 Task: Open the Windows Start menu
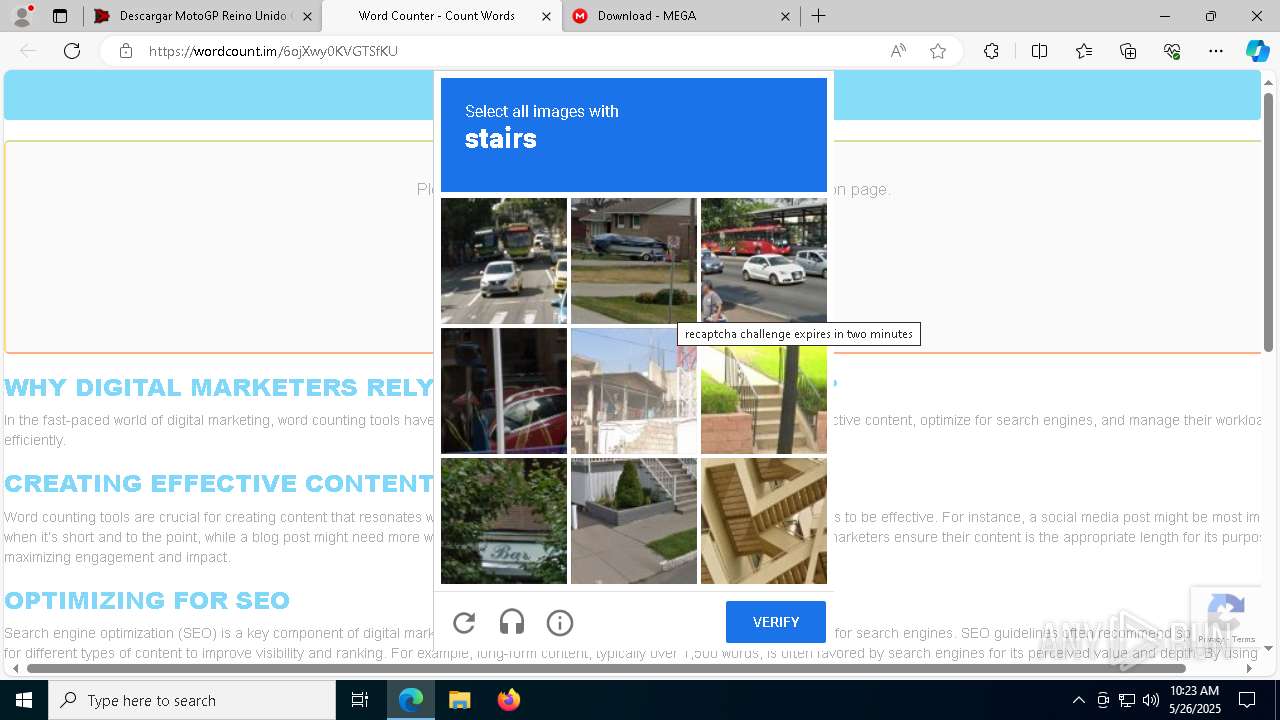[24, 700]
